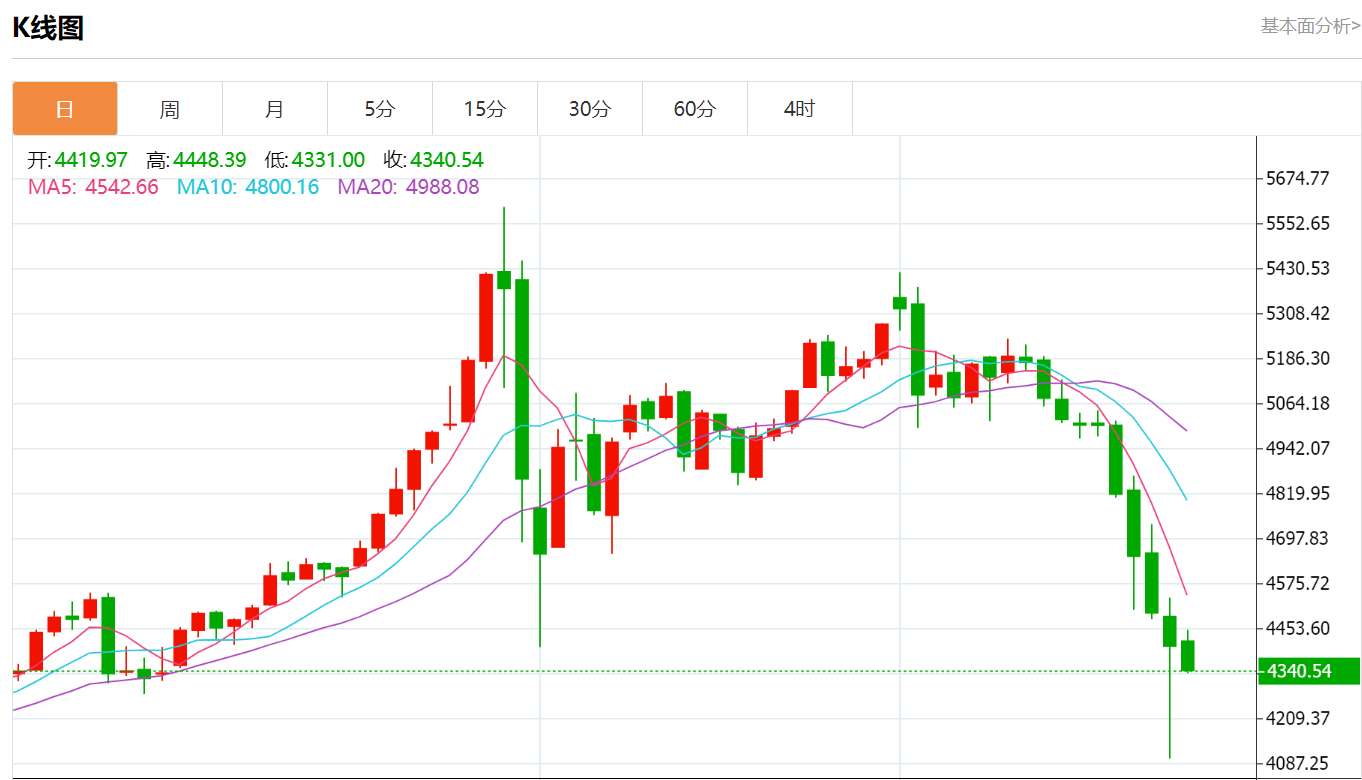Click the low price value 4331.00
This screenshot has width=1362, height=780.
328,160
